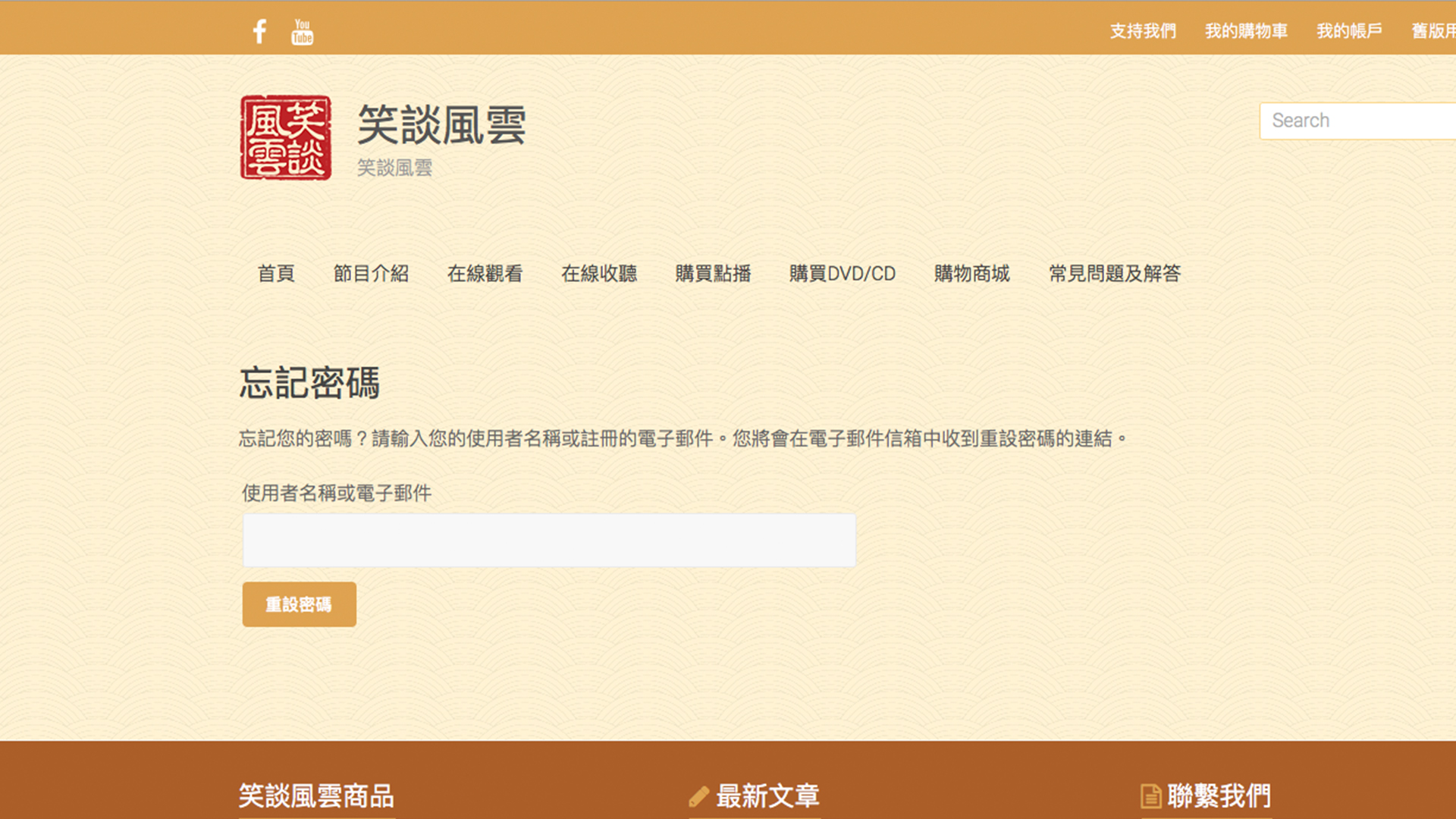Open 常見問題及解答 in the navigation
Image resolution: width=1456 pixels, height=819 pixels.
click(x=1114, y=274)
